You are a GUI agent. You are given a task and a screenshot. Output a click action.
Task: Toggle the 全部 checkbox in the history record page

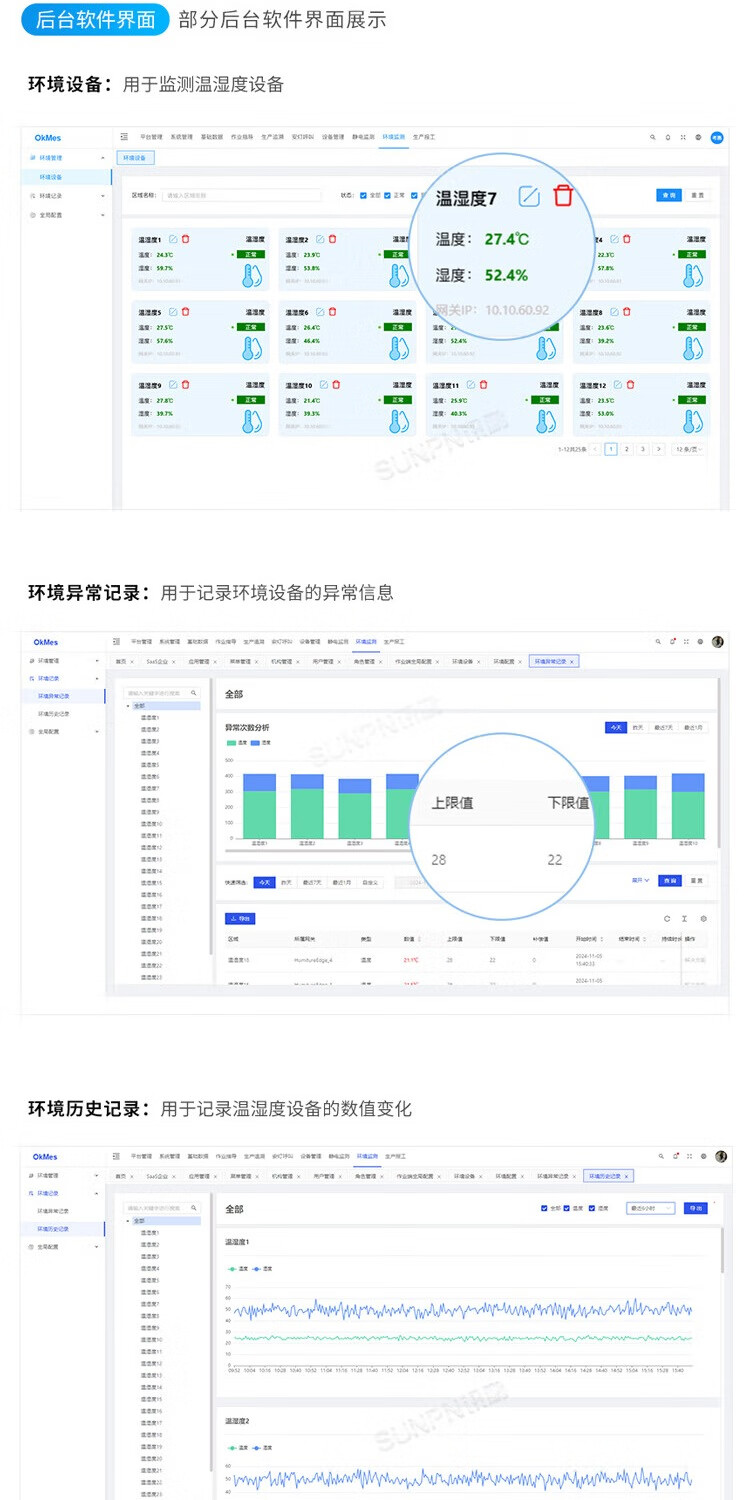pyautogui.click(x=544, y=1208)
